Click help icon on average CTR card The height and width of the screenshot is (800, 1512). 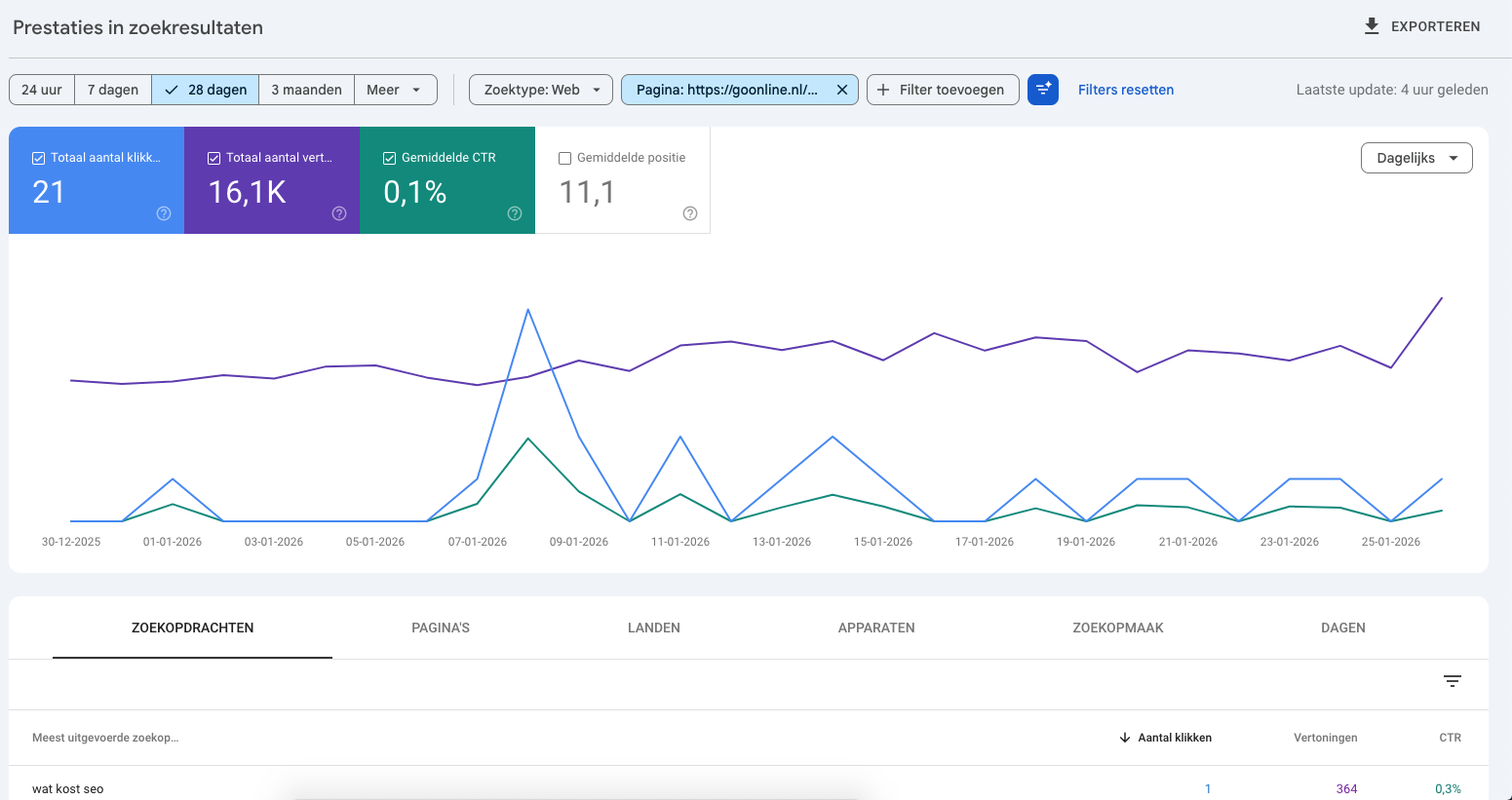(515, 213)
